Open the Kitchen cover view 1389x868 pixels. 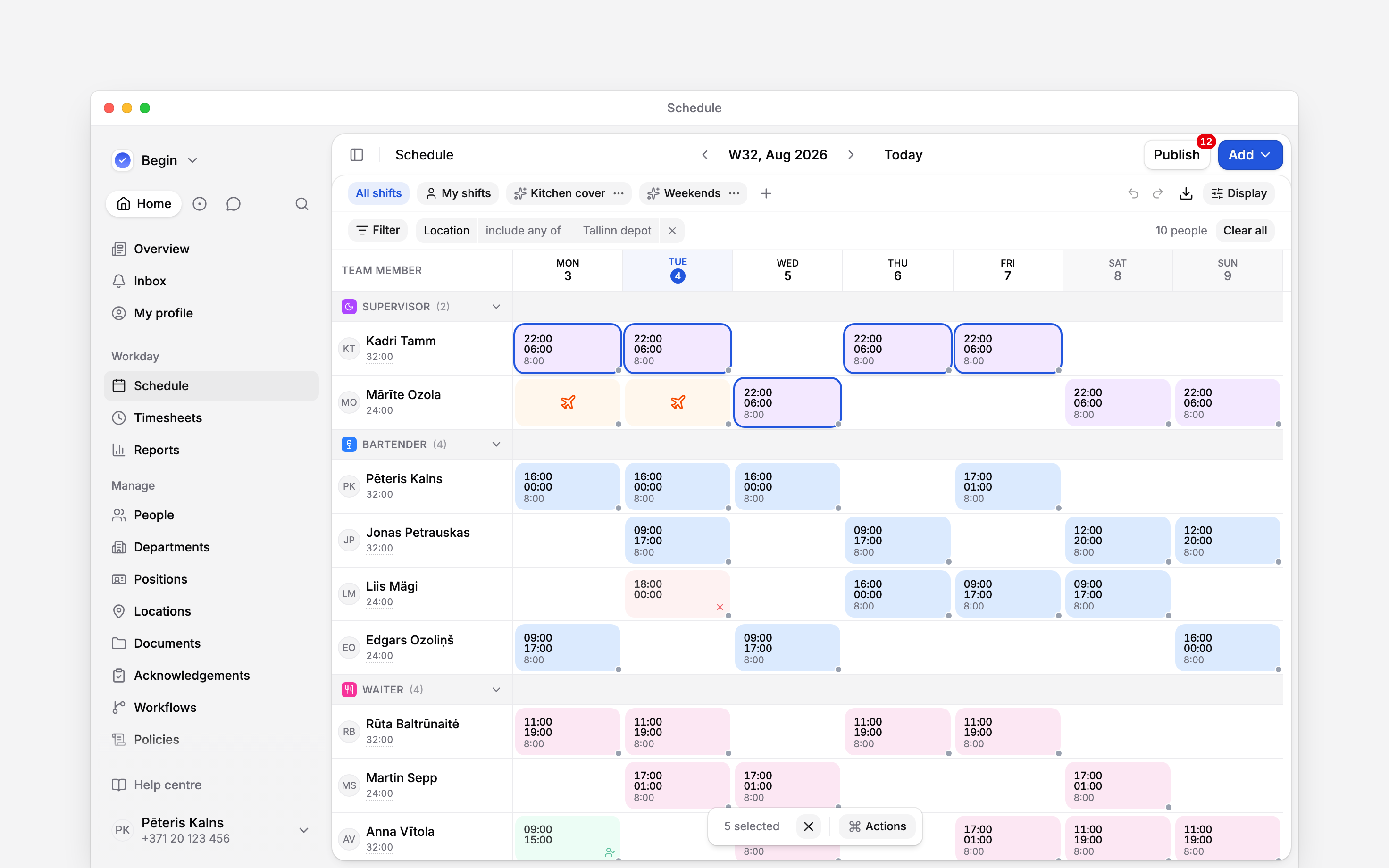(x=560, y=193)
